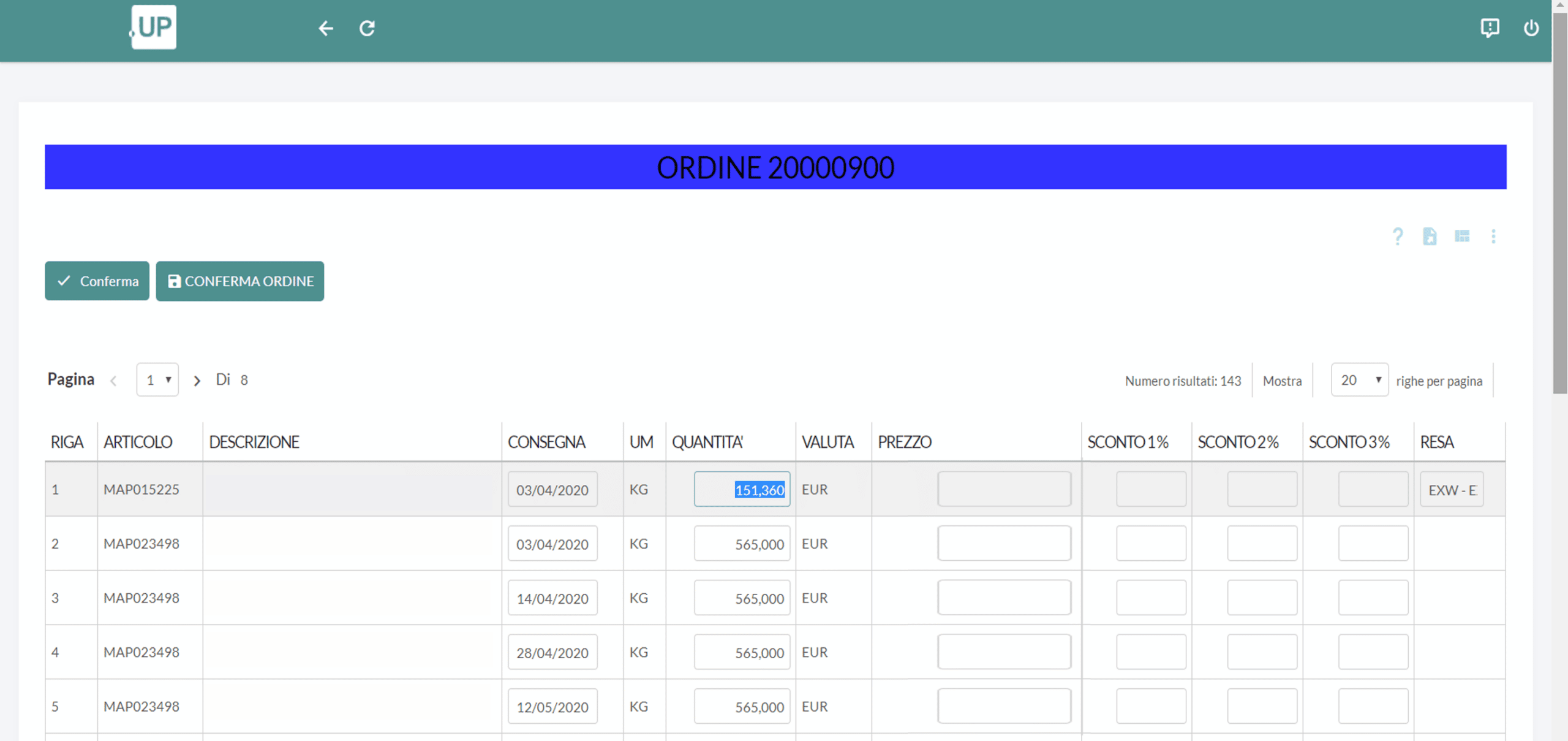
Task: Edit delivery date in row 2
Action: coord(552,543)
